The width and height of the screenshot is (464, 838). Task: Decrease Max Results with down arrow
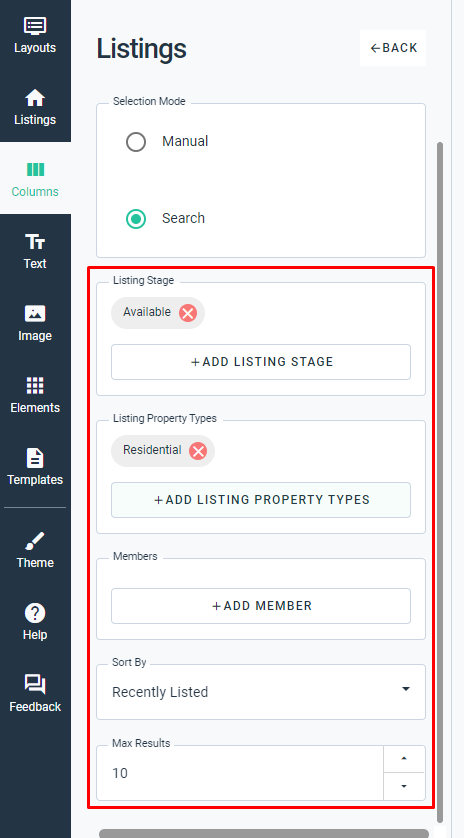(x=404, y=786)
